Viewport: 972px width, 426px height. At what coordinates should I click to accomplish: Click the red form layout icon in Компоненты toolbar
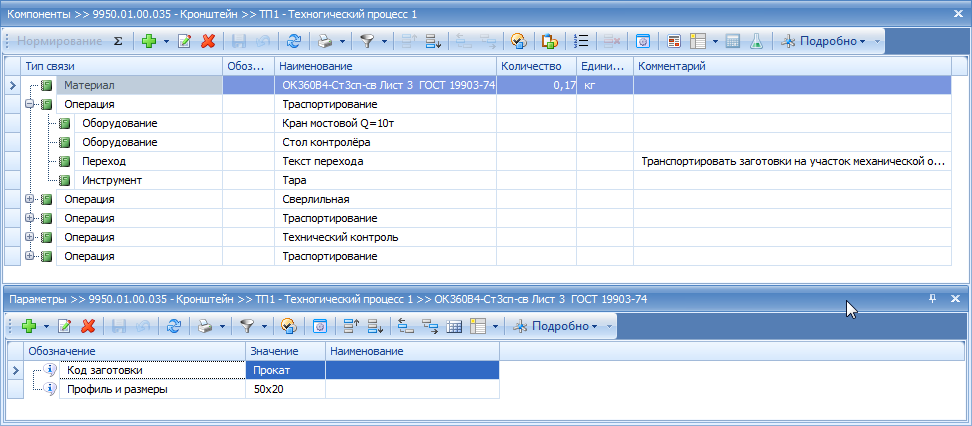click(674, 42)
